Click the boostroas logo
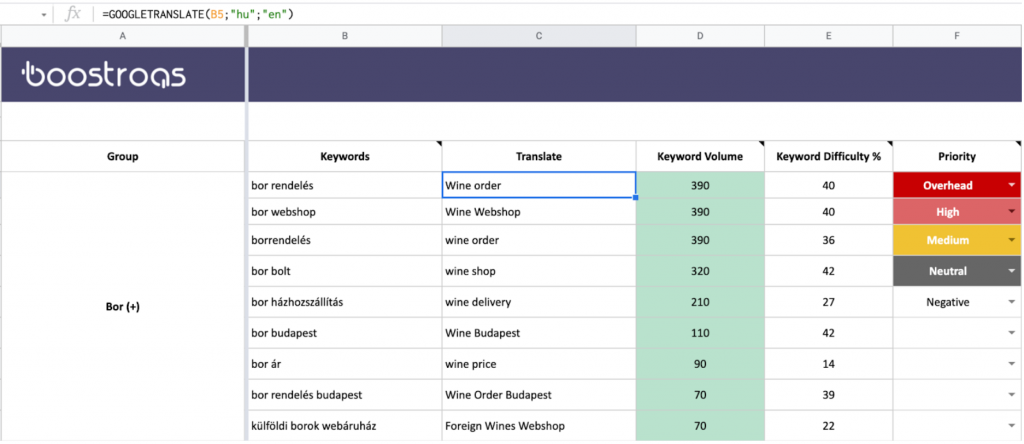The width and height of the screenshot is (1024, 444). tap(104, 75)
